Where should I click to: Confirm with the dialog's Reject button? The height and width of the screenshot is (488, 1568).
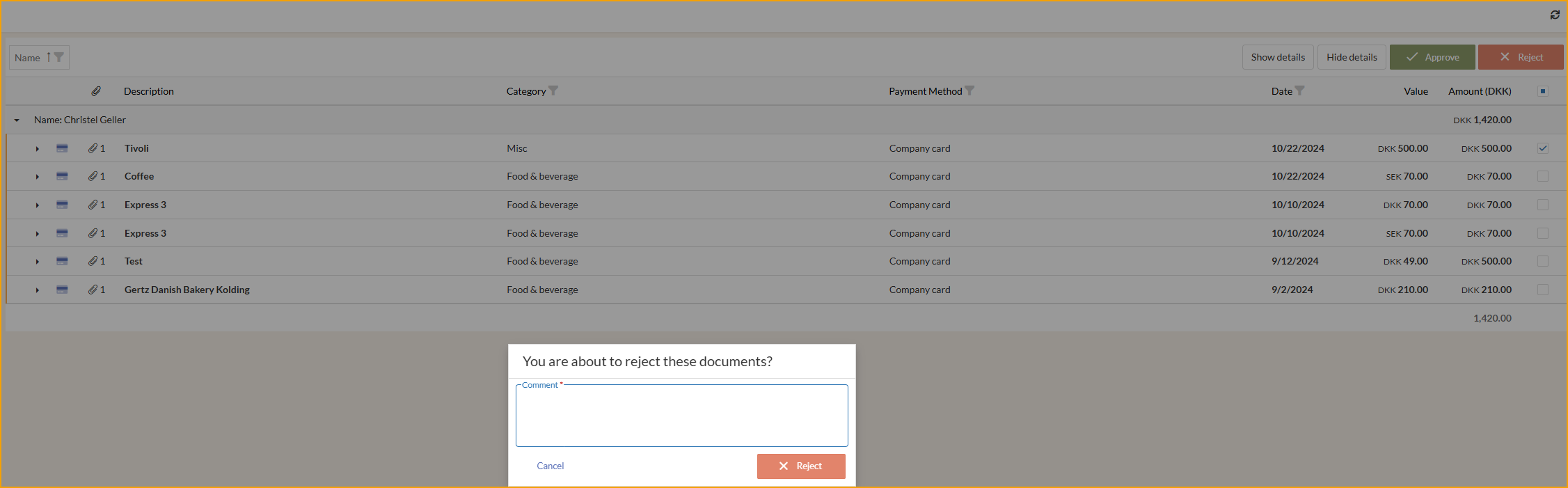click(800, 466)
